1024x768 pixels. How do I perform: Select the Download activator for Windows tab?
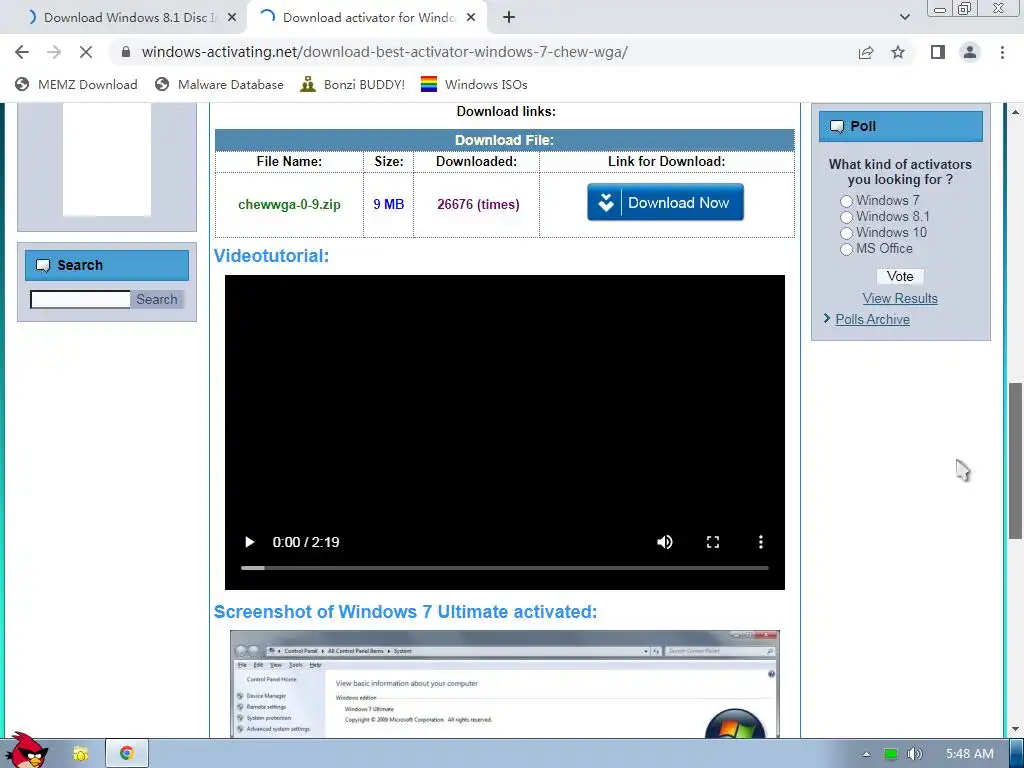point(368,18)
